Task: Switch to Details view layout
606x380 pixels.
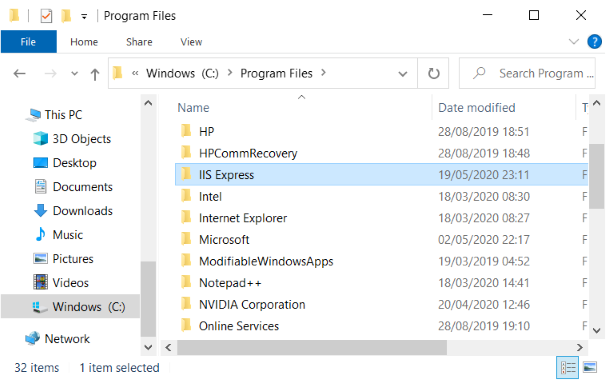Action: pyautogui.click(x=567, y=367)
